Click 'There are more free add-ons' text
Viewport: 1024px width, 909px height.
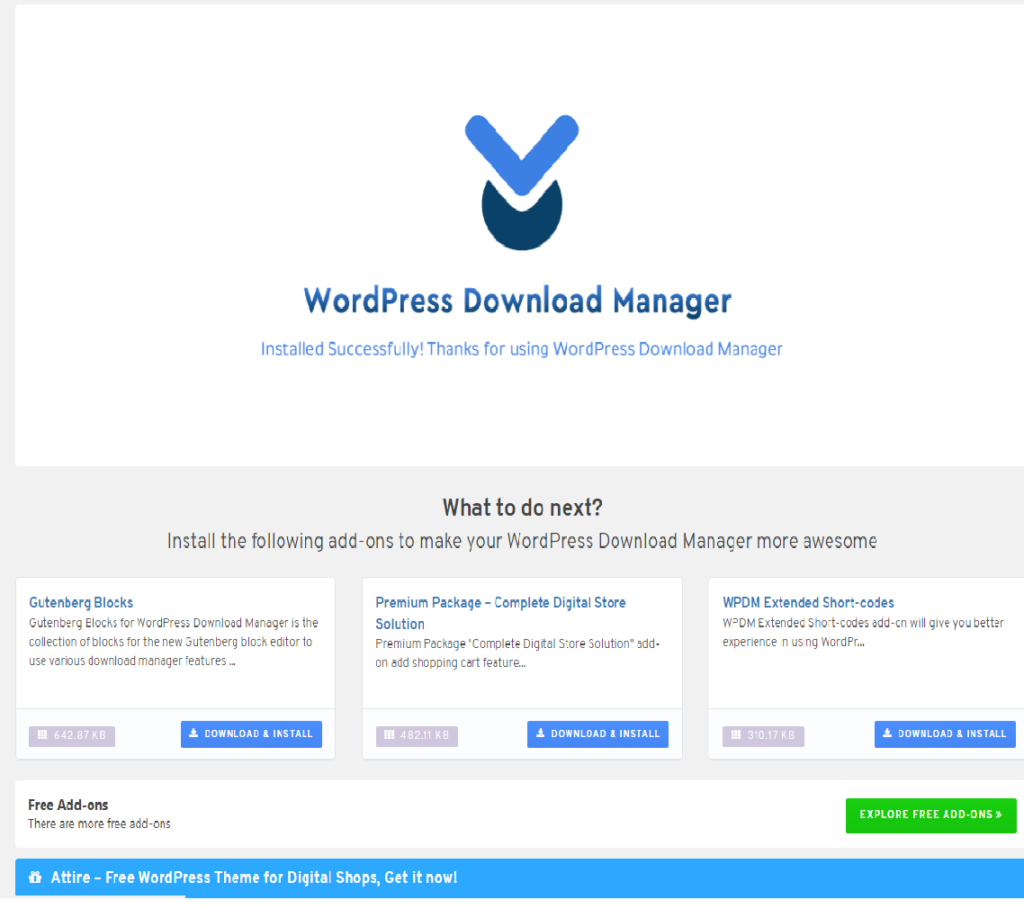(x=99, y=824)
